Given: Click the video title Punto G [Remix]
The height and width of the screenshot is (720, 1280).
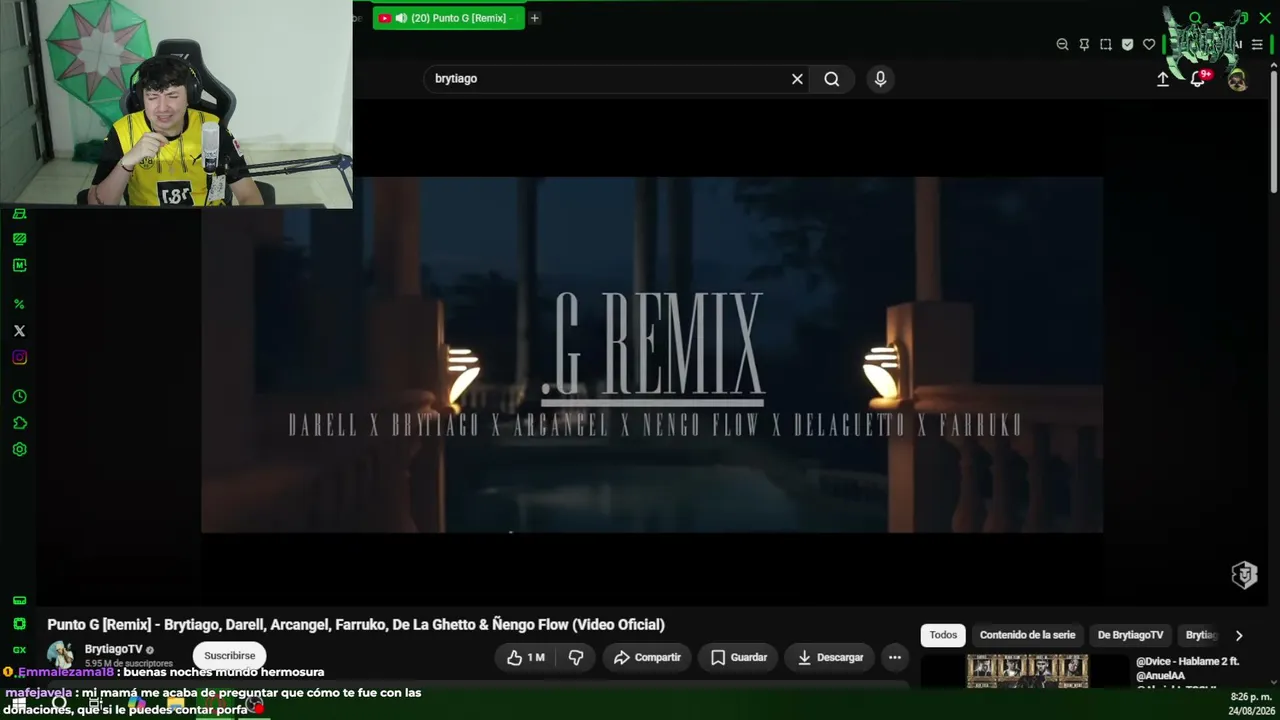Looking at the screenshot, I should [x=356, y=625].
